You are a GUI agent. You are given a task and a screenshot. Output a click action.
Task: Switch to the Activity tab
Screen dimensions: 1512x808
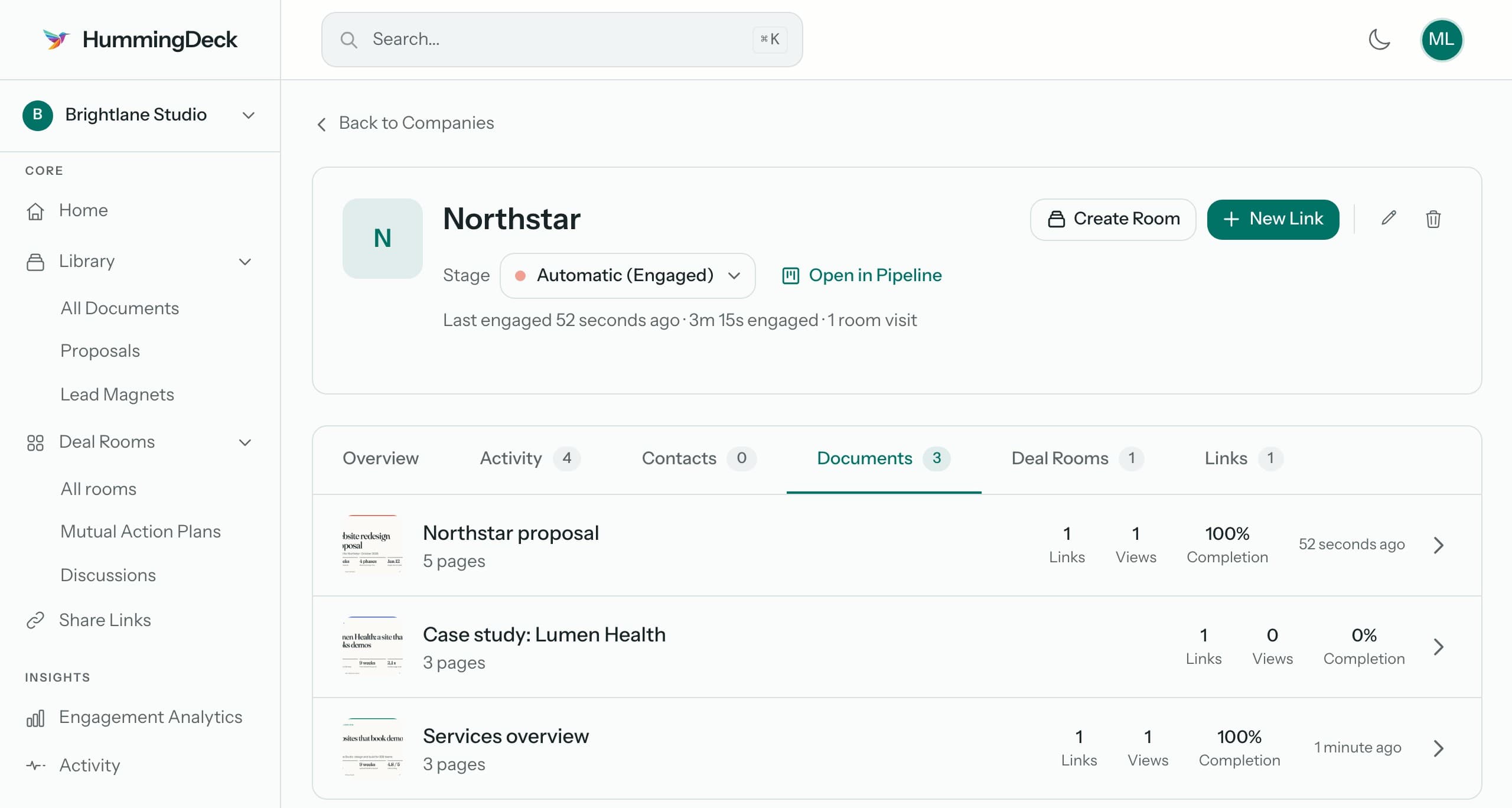(530, 458)
